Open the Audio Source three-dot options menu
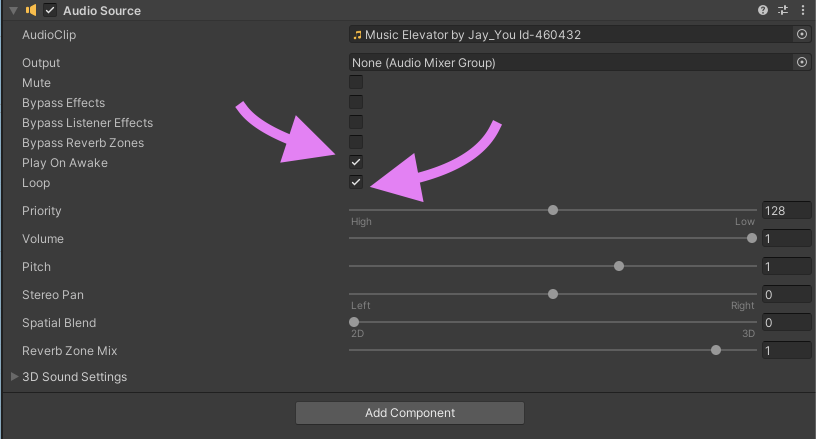Viewport: 816px width, 439px height. 803,10
